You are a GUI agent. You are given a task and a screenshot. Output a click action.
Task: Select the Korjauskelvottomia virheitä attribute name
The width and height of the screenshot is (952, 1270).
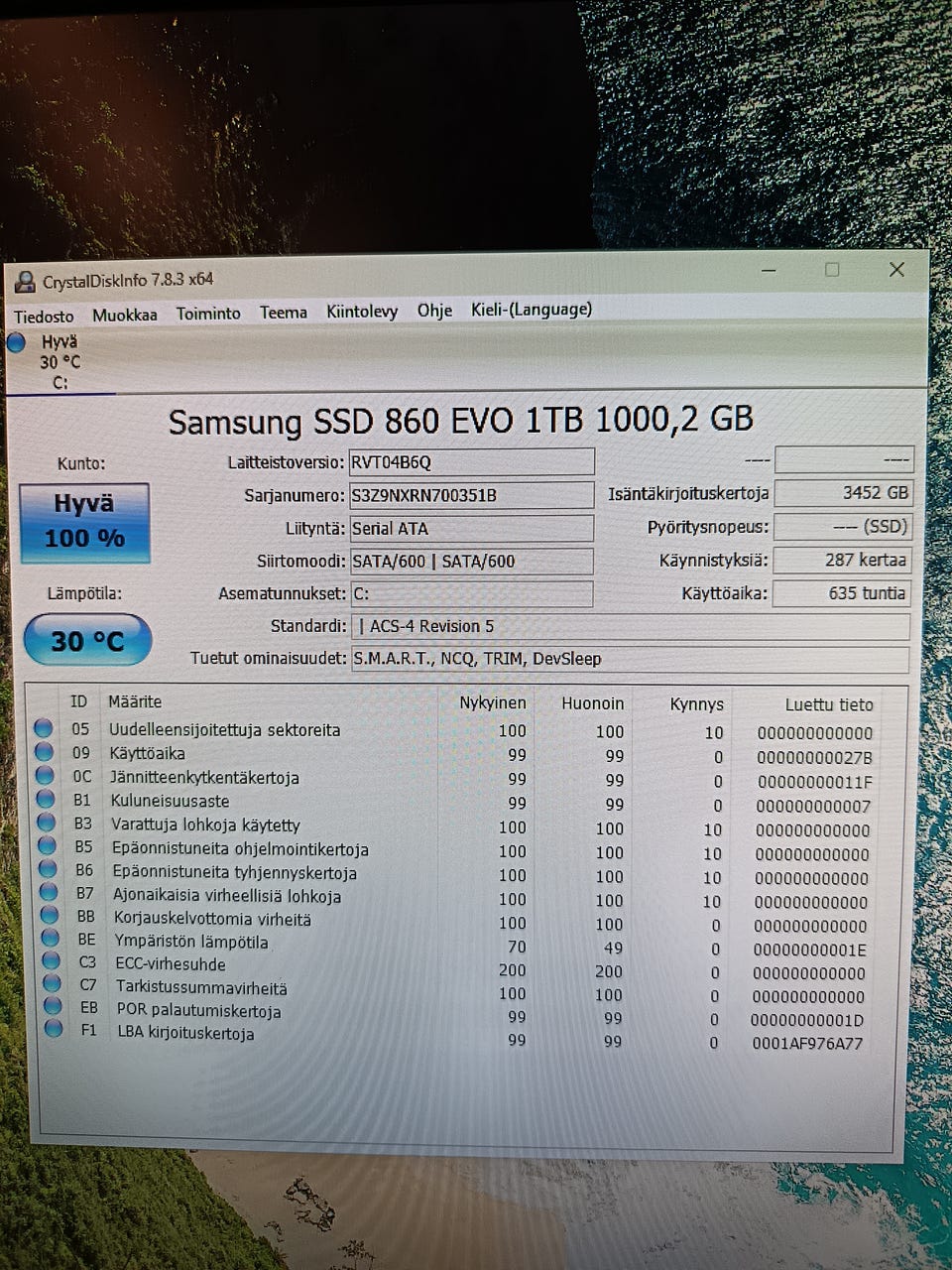coord(212,919)
